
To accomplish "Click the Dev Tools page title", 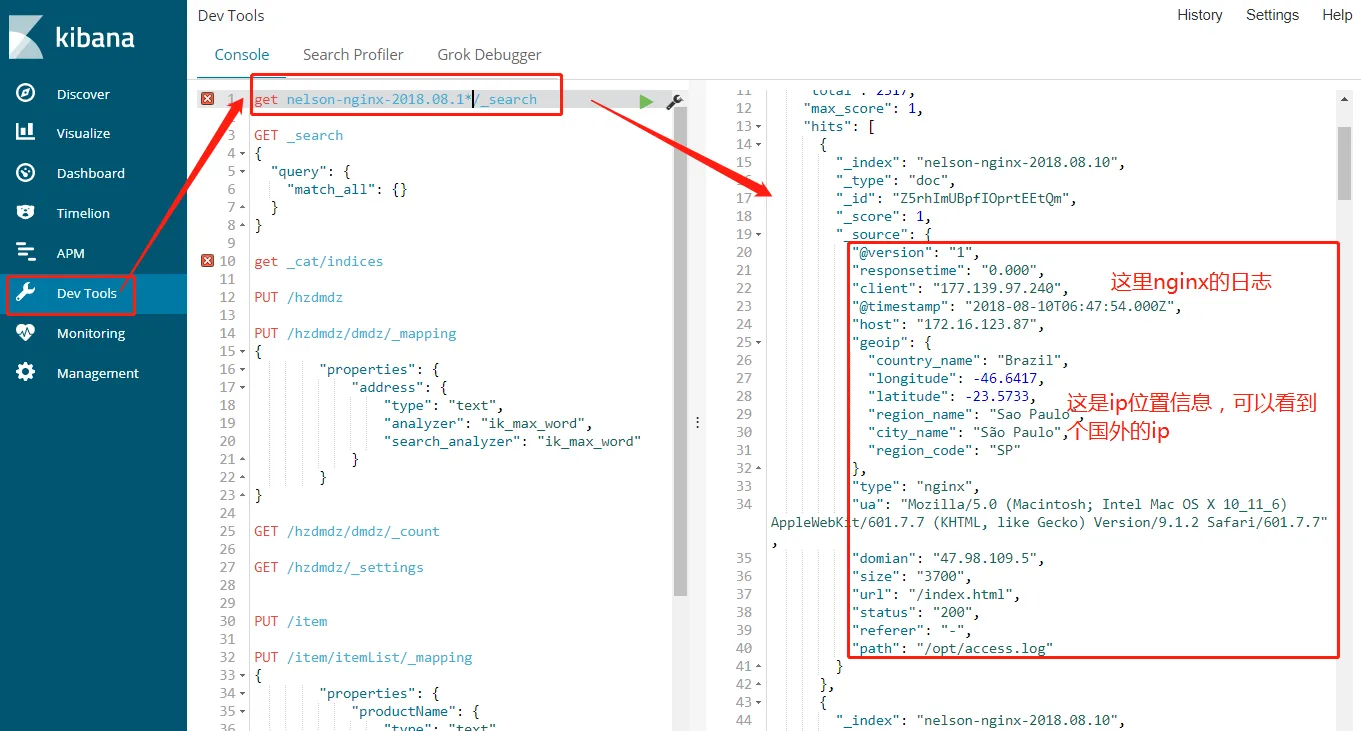I will pyautogui.click(x=231, y=15).
